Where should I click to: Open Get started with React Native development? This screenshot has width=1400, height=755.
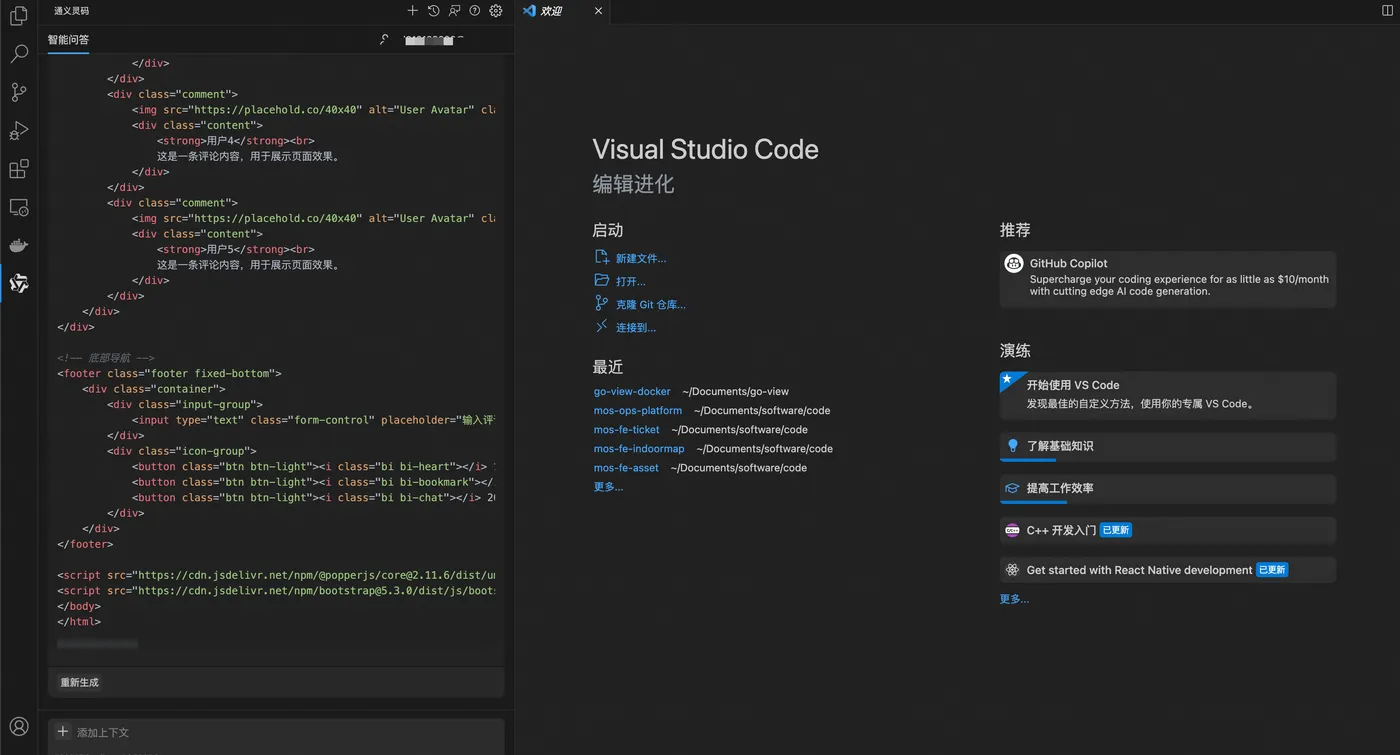[x=1168, y=570]
